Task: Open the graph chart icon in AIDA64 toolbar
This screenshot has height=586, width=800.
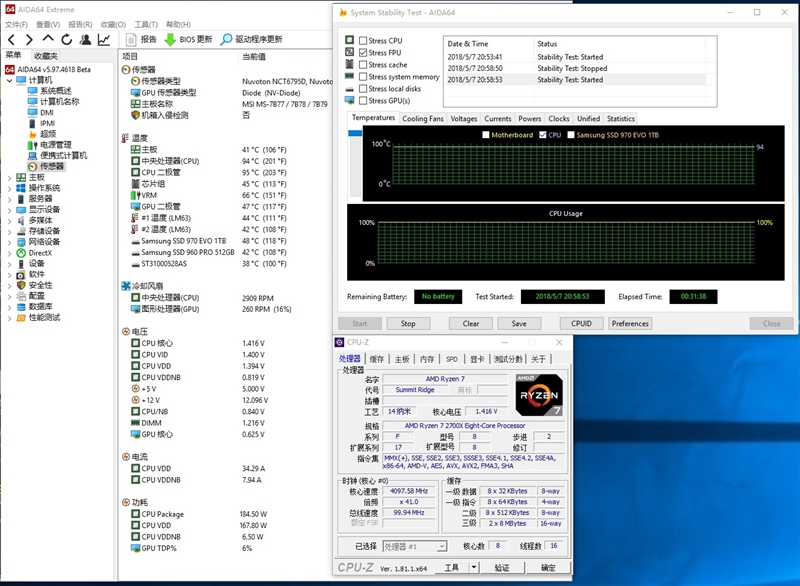Action: (x=104, y=39)
